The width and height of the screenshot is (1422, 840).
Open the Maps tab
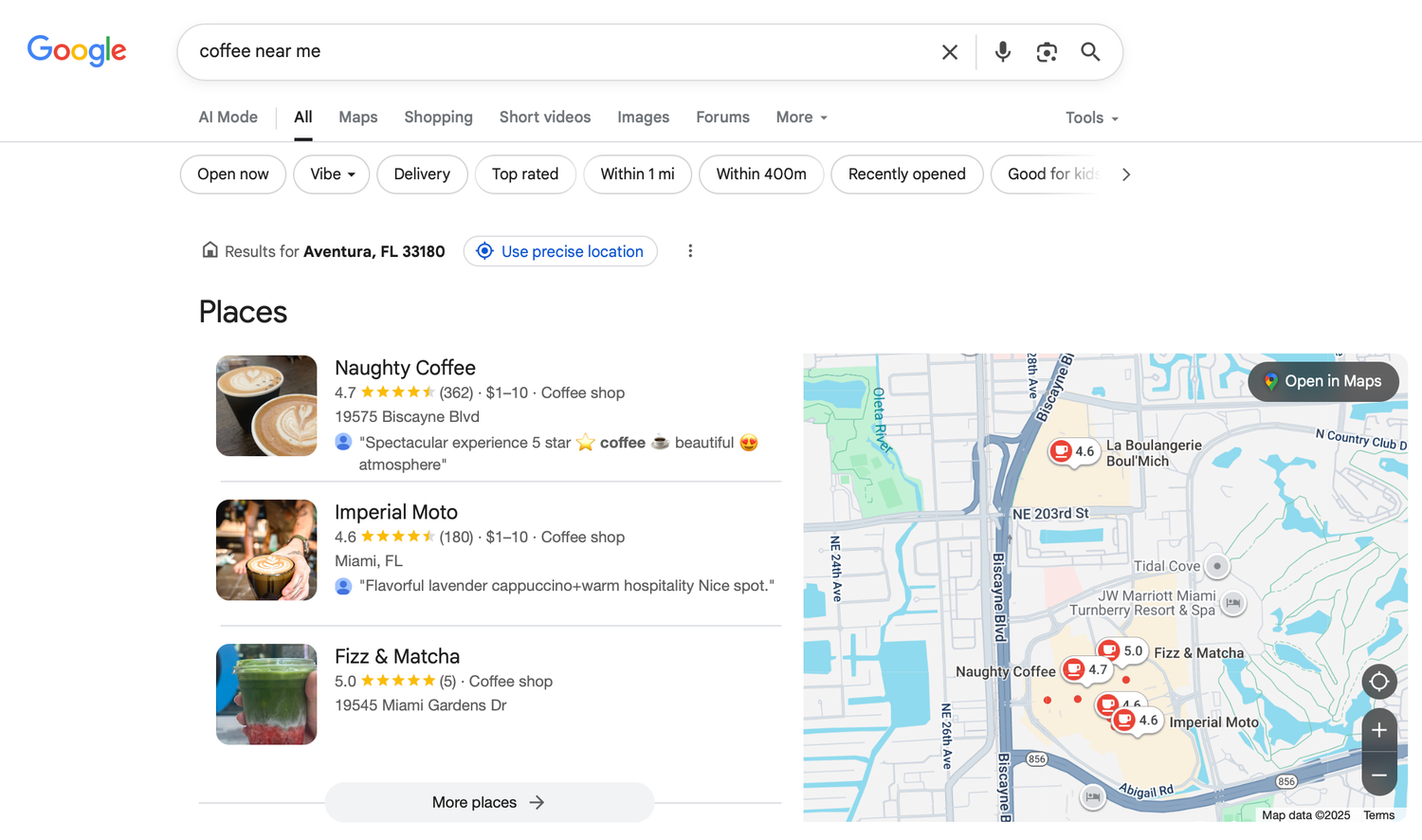click(x=357, y=118)
